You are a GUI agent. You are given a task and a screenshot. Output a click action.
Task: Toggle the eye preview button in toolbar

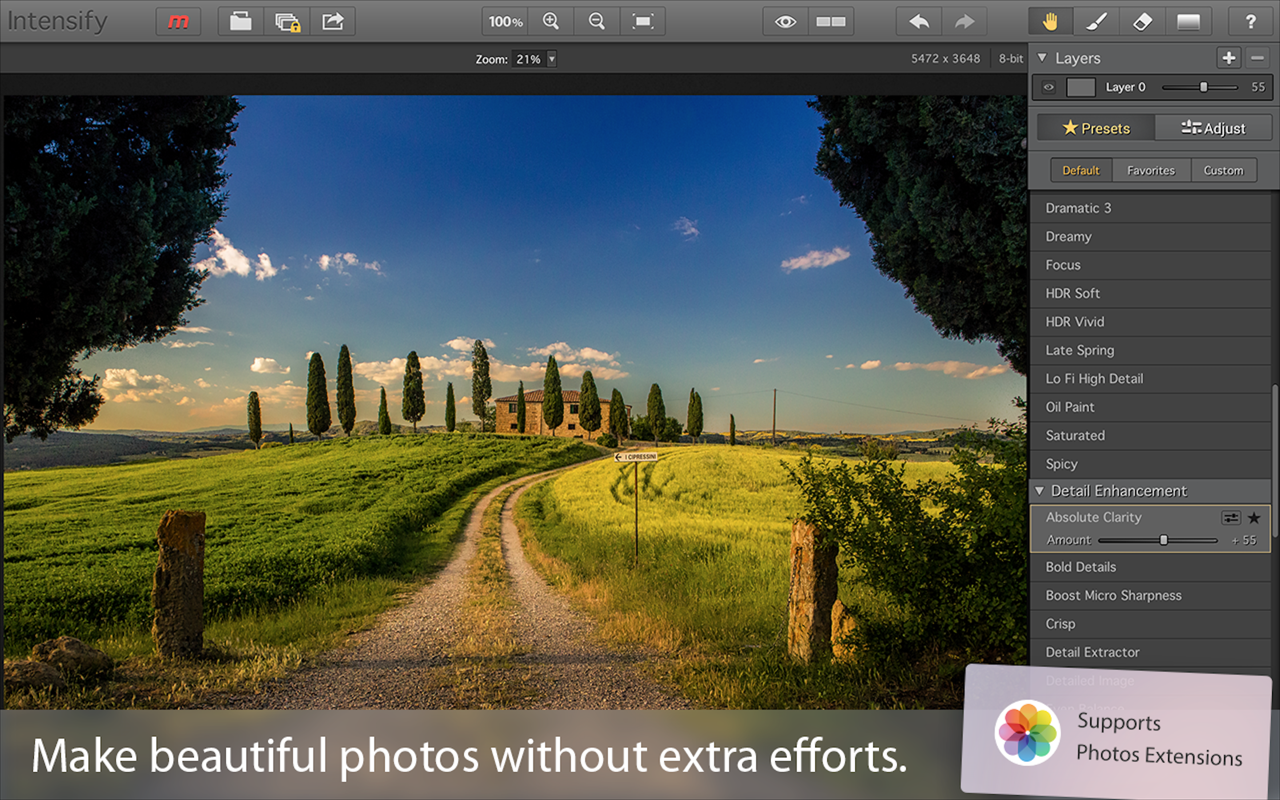(785, 21)
